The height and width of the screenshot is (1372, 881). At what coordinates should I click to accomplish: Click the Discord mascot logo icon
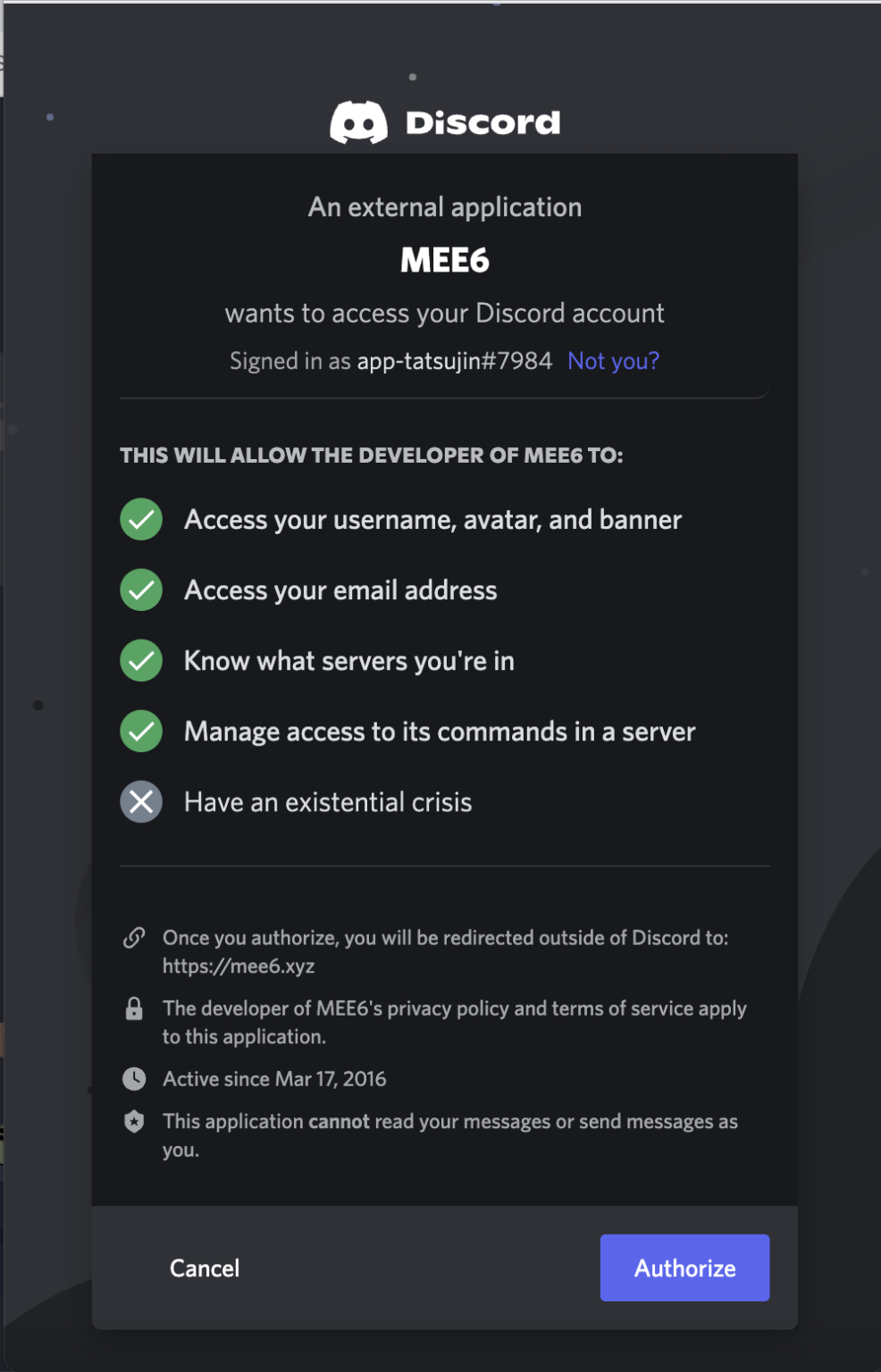click(358, 122)
